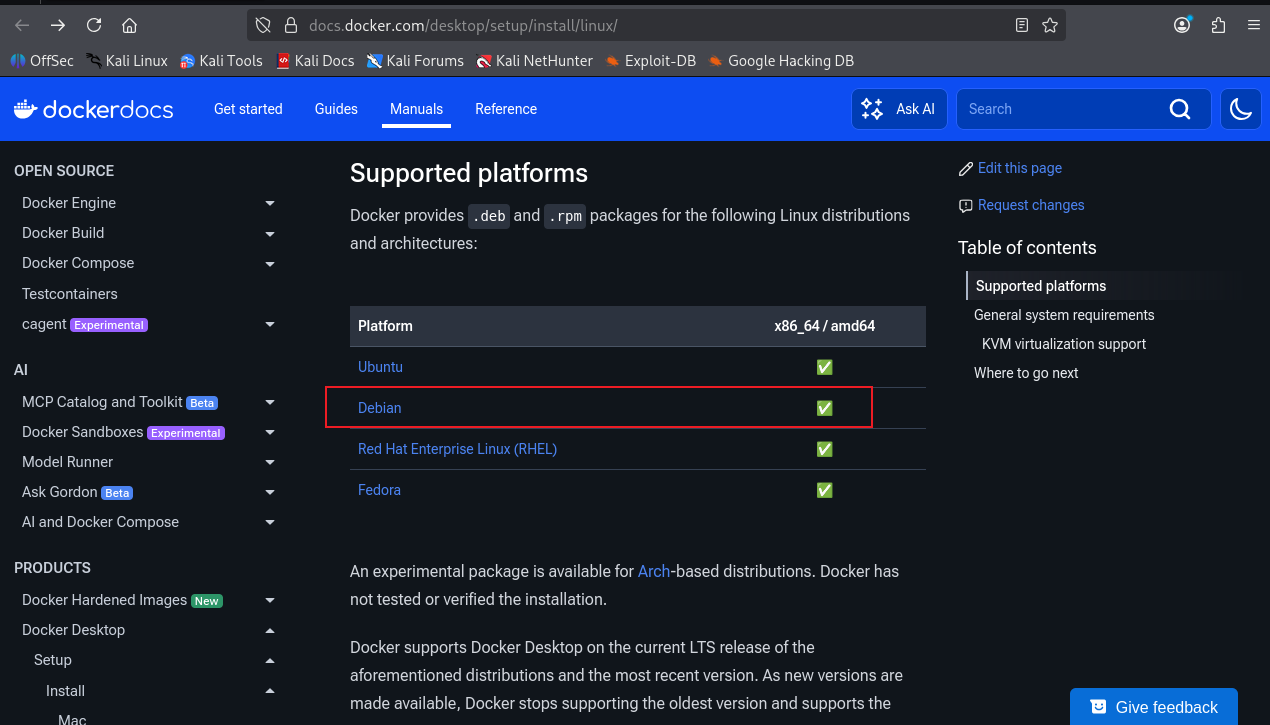1270x725 pixels.
Task: Reload the page with browser refresh icon
Action: [x=94, y=25]
